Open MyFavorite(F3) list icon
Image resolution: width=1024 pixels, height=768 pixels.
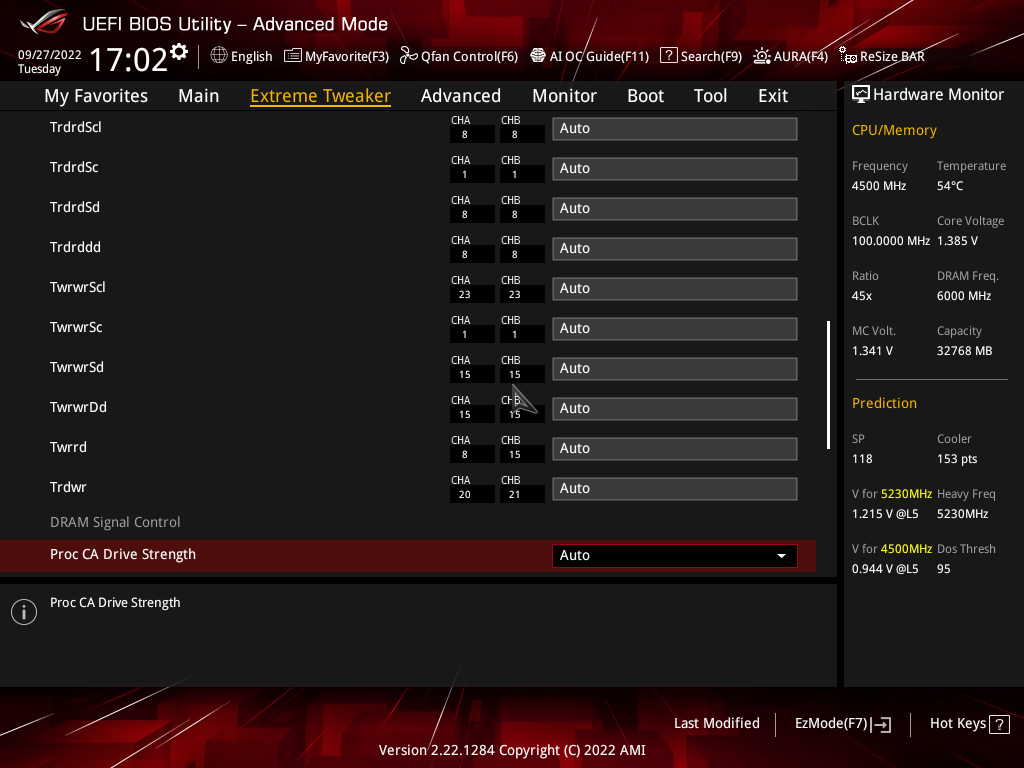[293, 56]
